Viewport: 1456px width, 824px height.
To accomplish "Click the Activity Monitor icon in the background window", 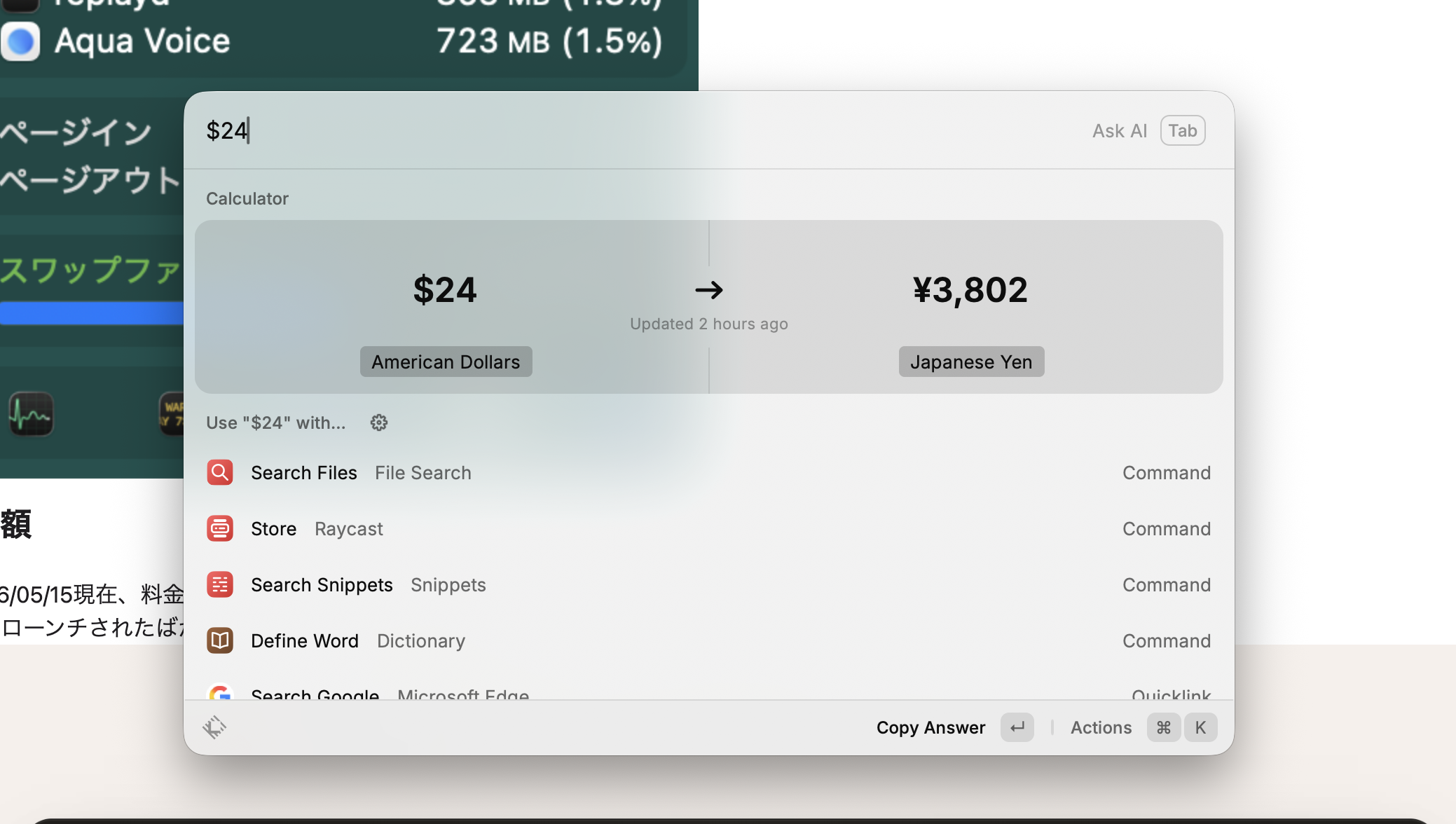I will pyautogui.click(x=31, y=414).
